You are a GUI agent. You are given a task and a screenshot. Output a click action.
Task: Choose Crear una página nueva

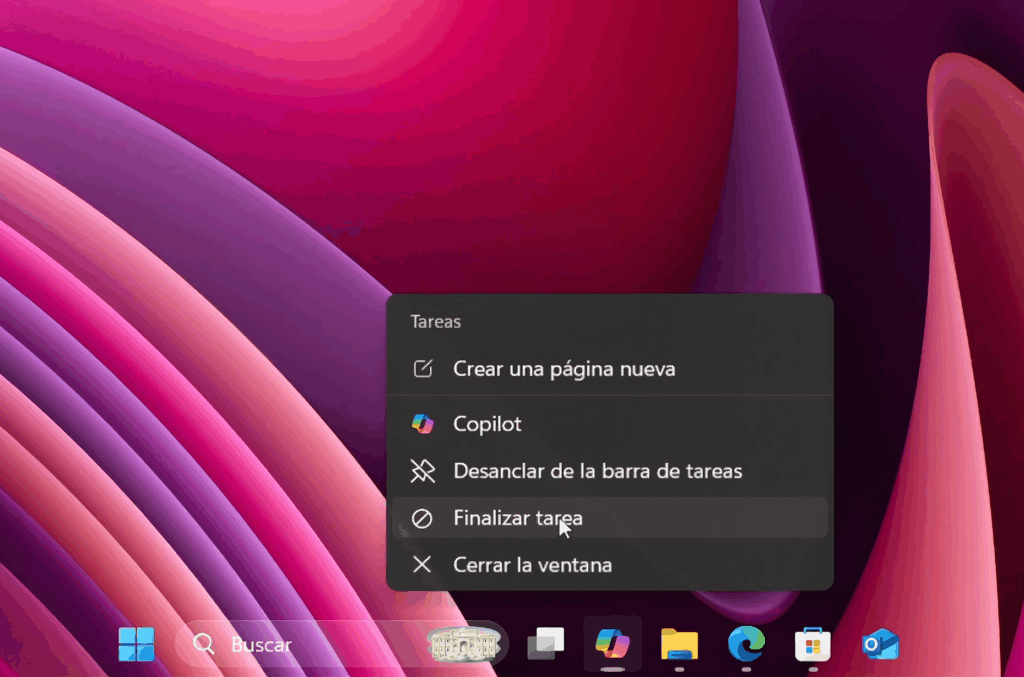click(565, 368)
